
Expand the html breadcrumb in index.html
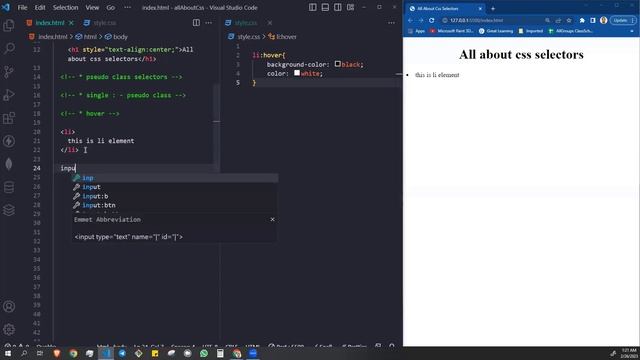(x=87, y=37)
